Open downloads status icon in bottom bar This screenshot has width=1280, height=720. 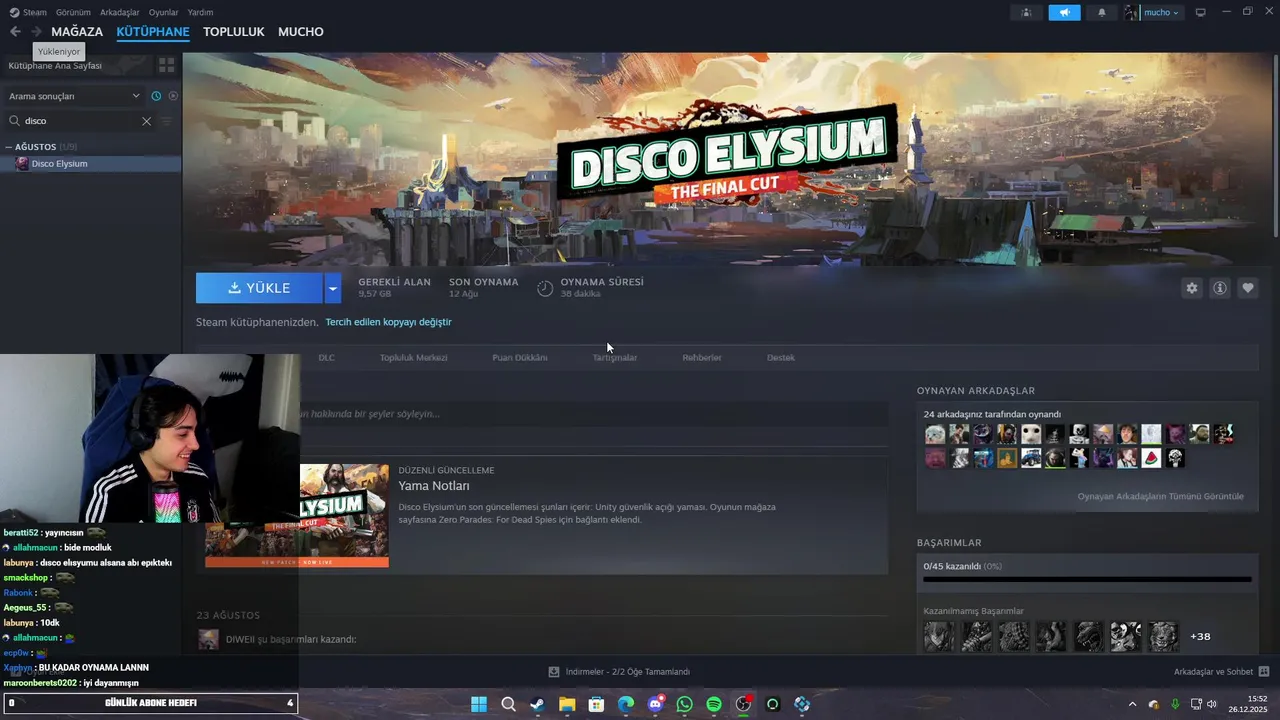tap(554, 672)
